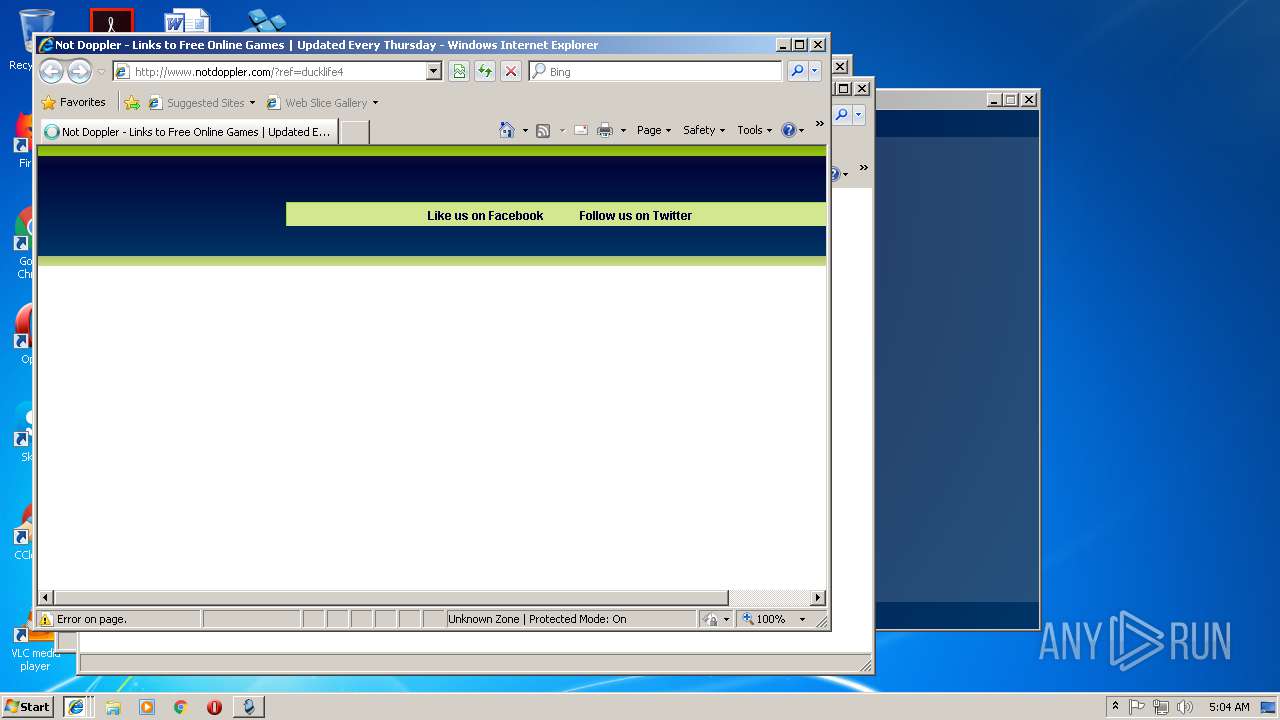Toggle the Compatibility View icon

pos(459,71)
